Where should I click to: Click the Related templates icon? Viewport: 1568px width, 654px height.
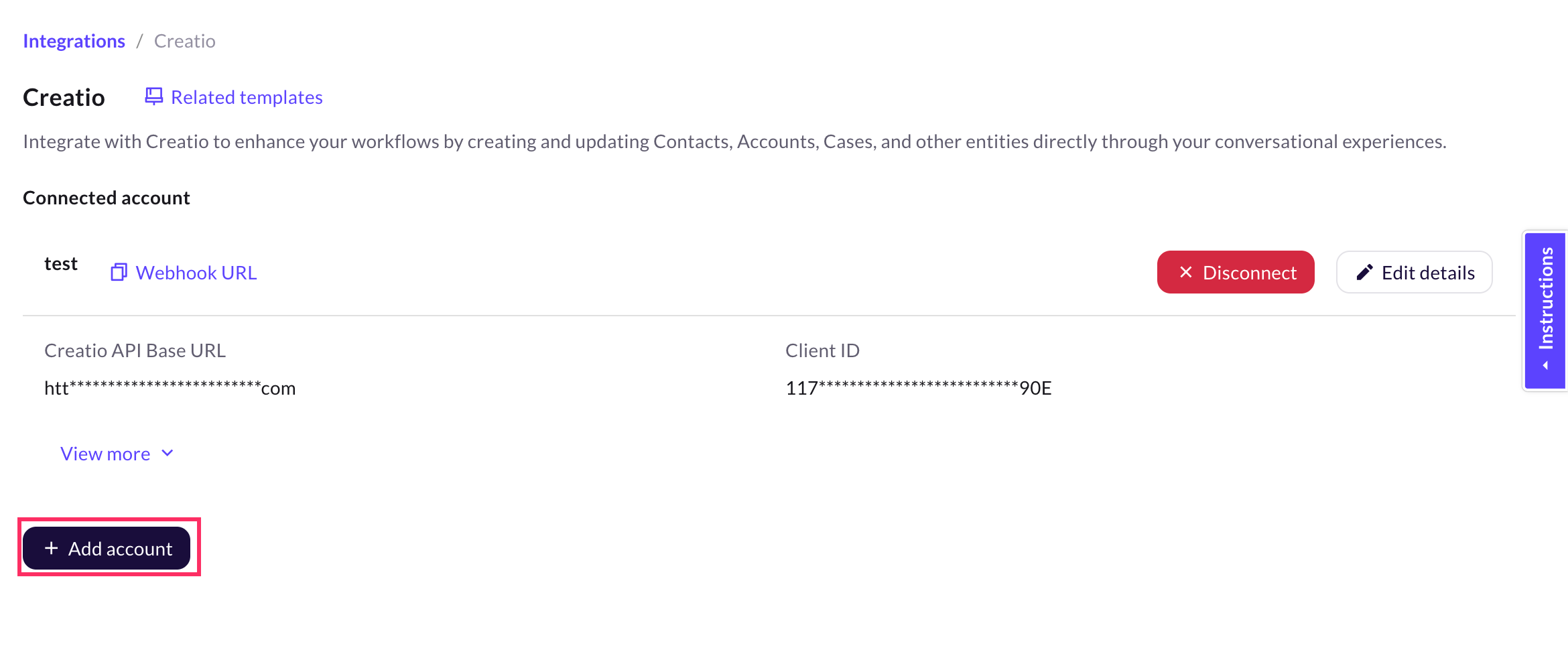[x=153, y=96]
